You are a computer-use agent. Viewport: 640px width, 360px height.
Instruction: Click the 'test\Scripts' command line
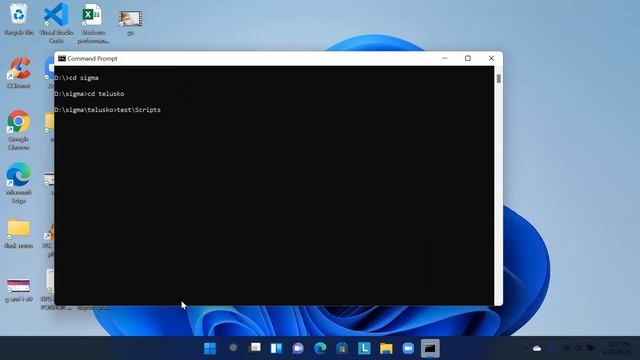[107, 110]
